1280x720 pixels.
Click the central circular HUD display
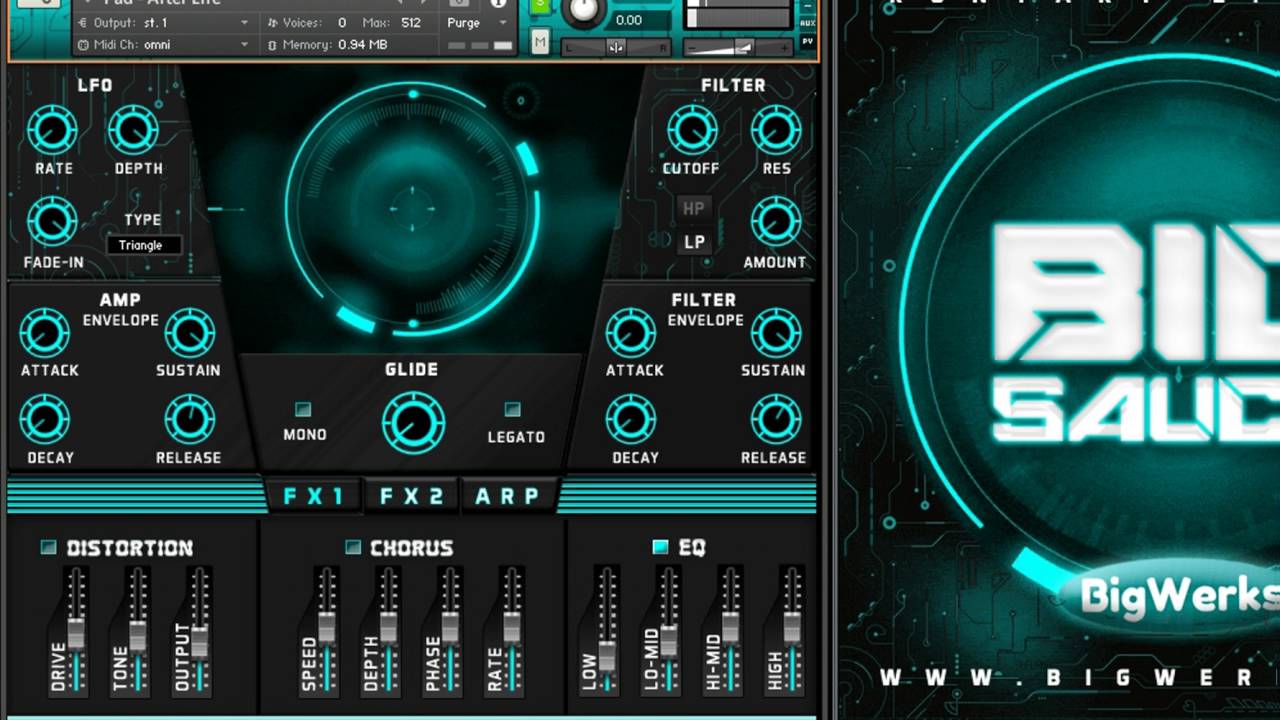(412, 208)
